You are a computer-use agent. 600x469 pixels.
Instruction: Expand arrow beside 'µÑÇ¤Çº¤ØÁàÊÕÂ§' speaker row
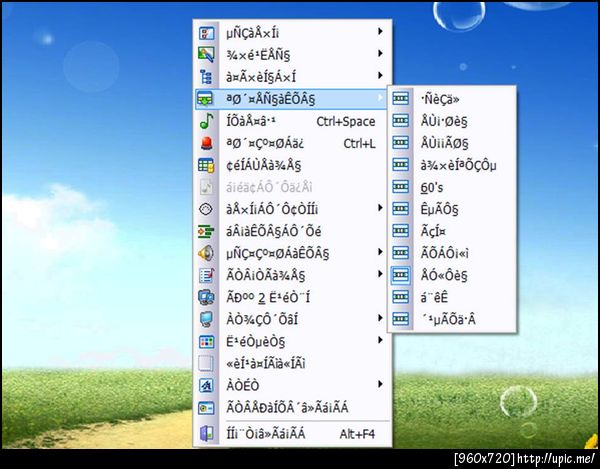(380, 252)
